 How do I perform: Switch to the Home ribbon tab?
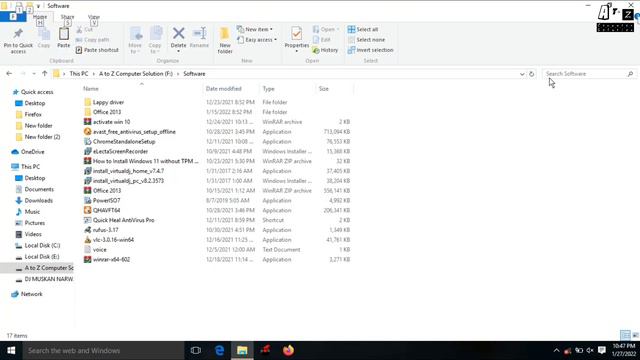pyautogui.click(x=40, y=17)
